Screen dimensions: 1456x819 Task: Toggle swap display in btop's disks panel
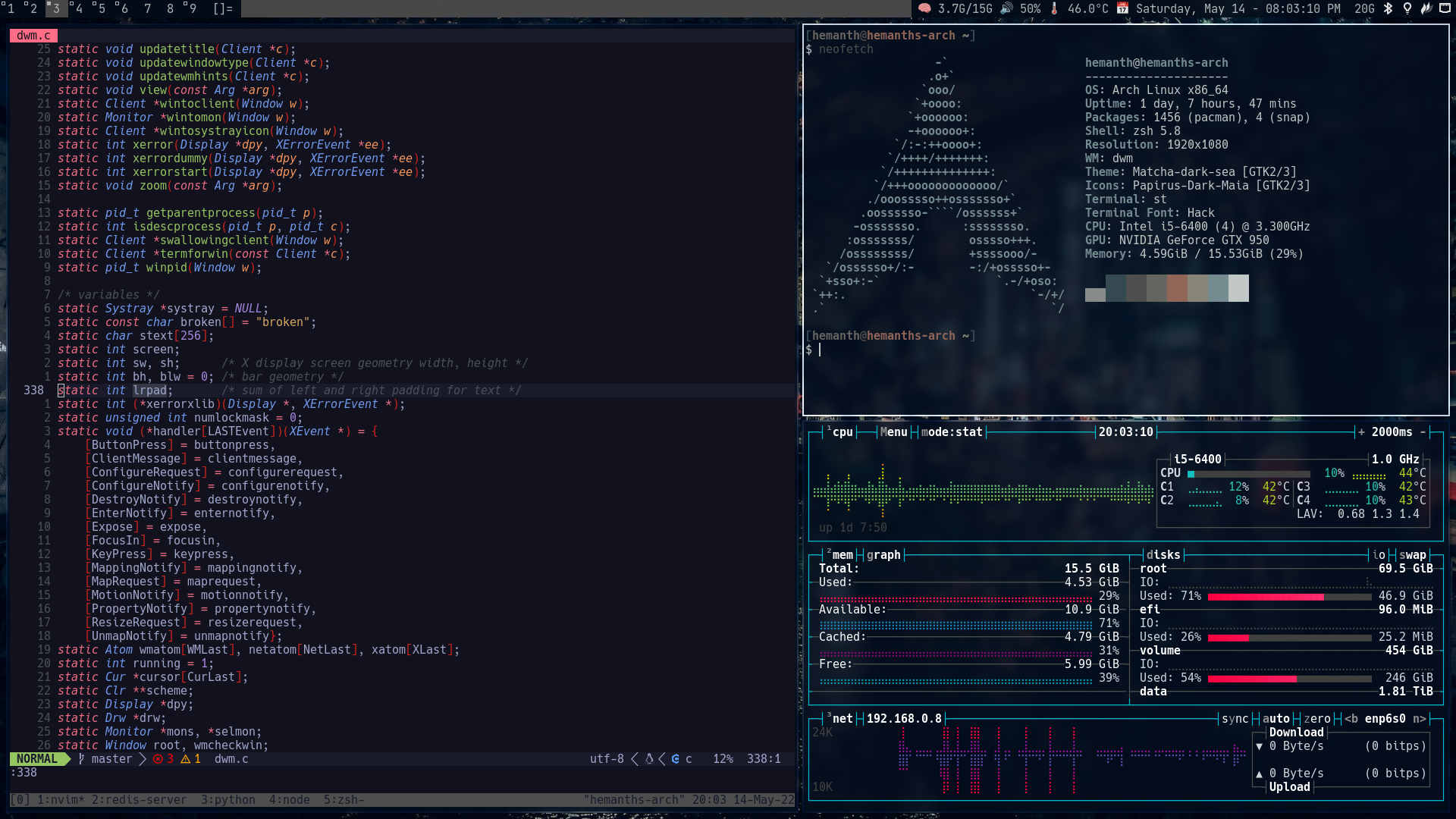tap(1412, 555)
